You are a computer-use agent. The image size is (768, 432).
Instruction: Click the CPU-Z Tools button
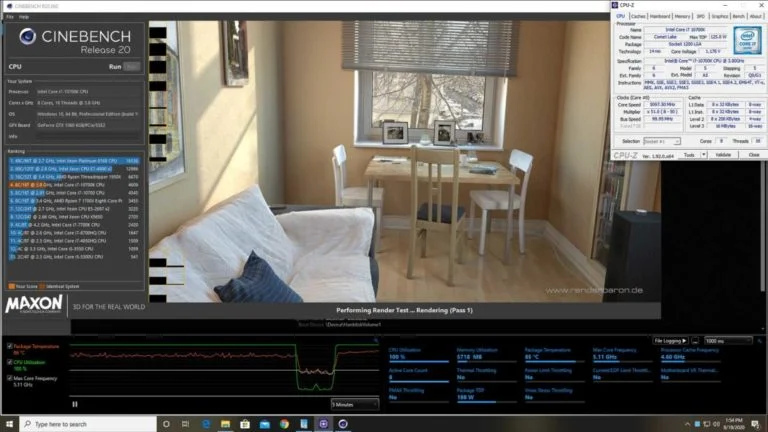(x=689, y=155)
